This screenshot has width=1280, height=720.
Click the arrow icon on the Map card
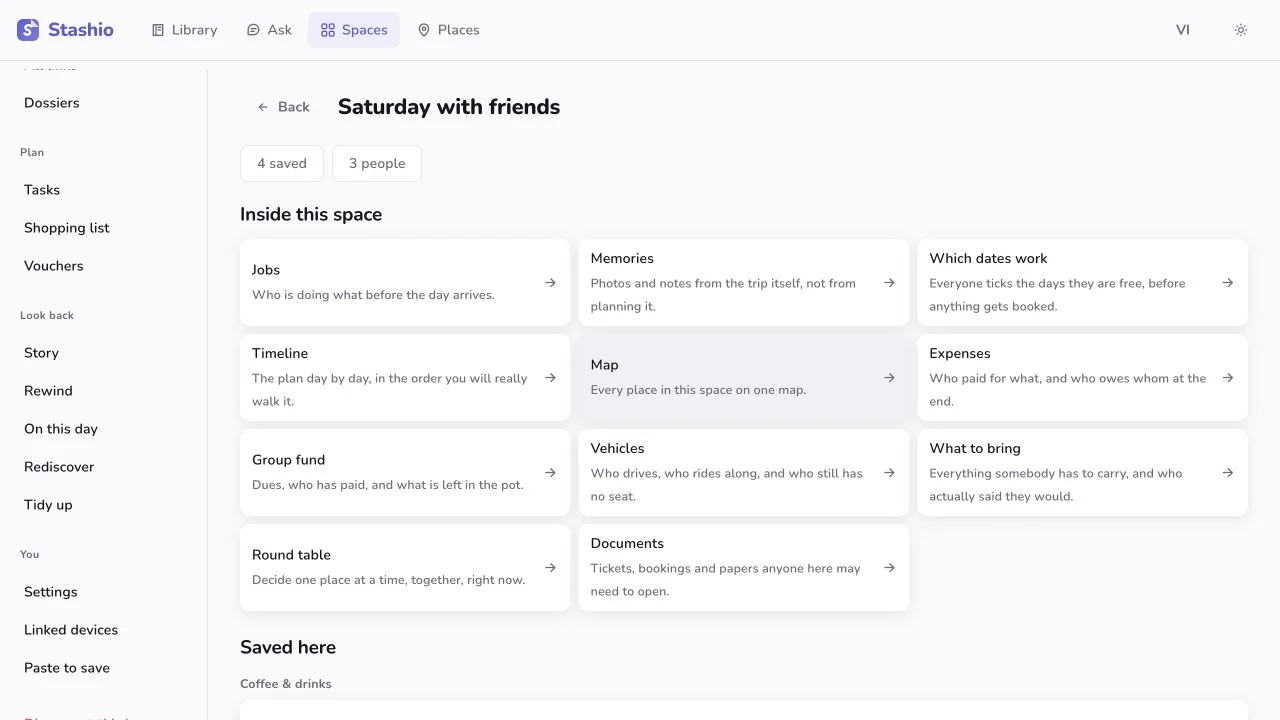click(x=889, y=378)
